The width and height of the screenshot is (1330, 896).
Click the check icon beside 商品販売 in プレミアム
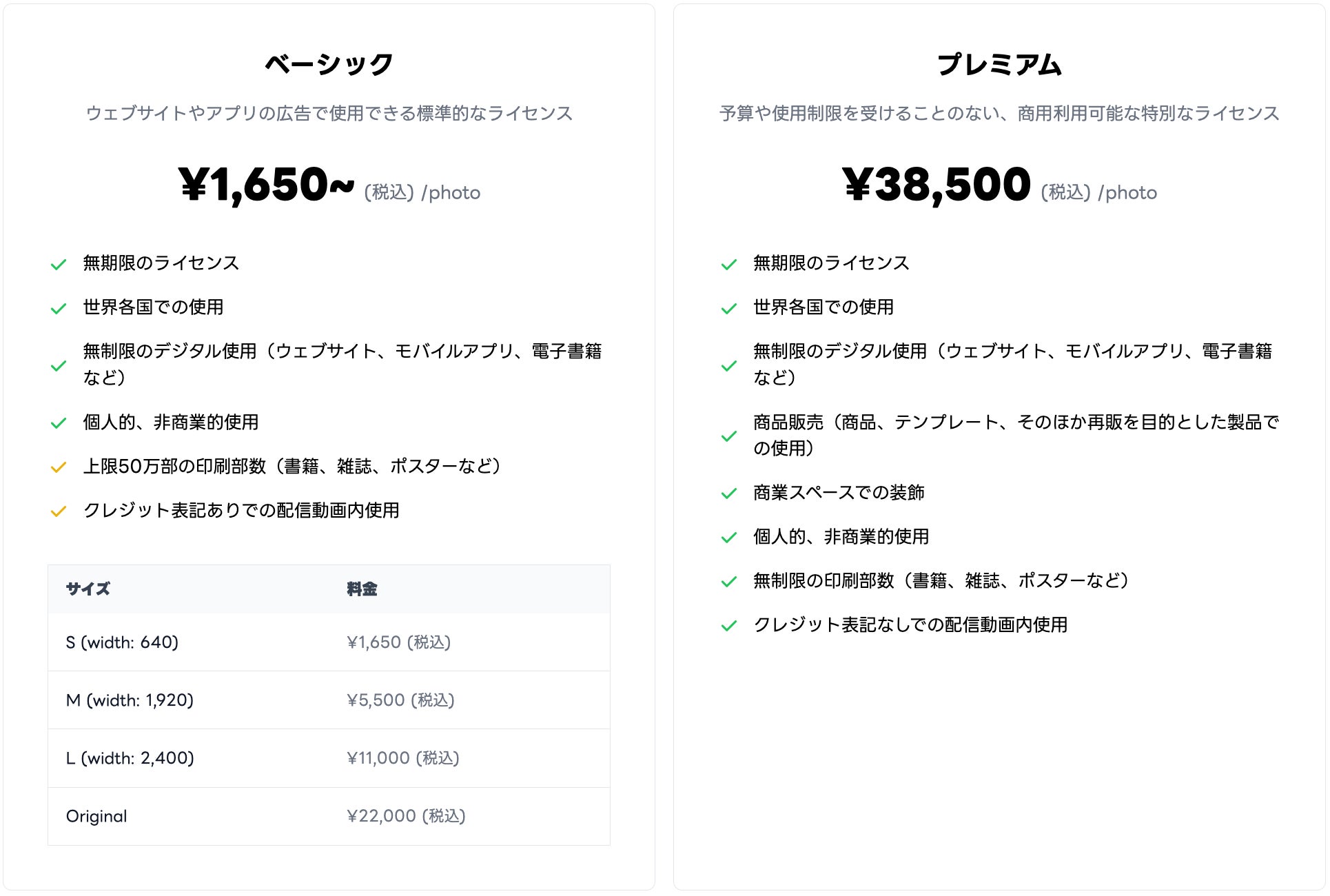(x=729, y=436)
